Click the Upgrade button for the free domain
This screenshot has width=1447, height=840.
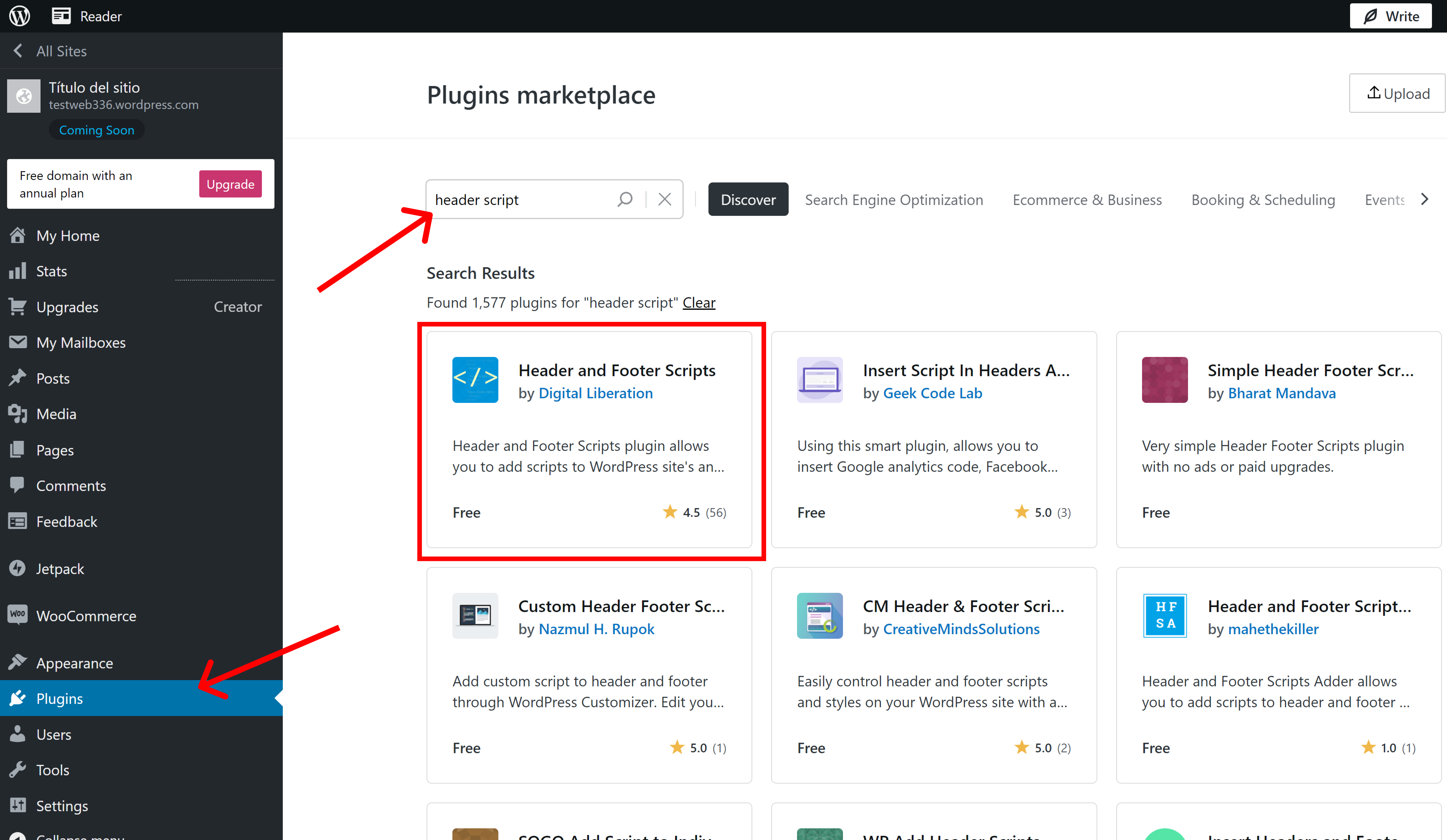click(x=230, y=184)
